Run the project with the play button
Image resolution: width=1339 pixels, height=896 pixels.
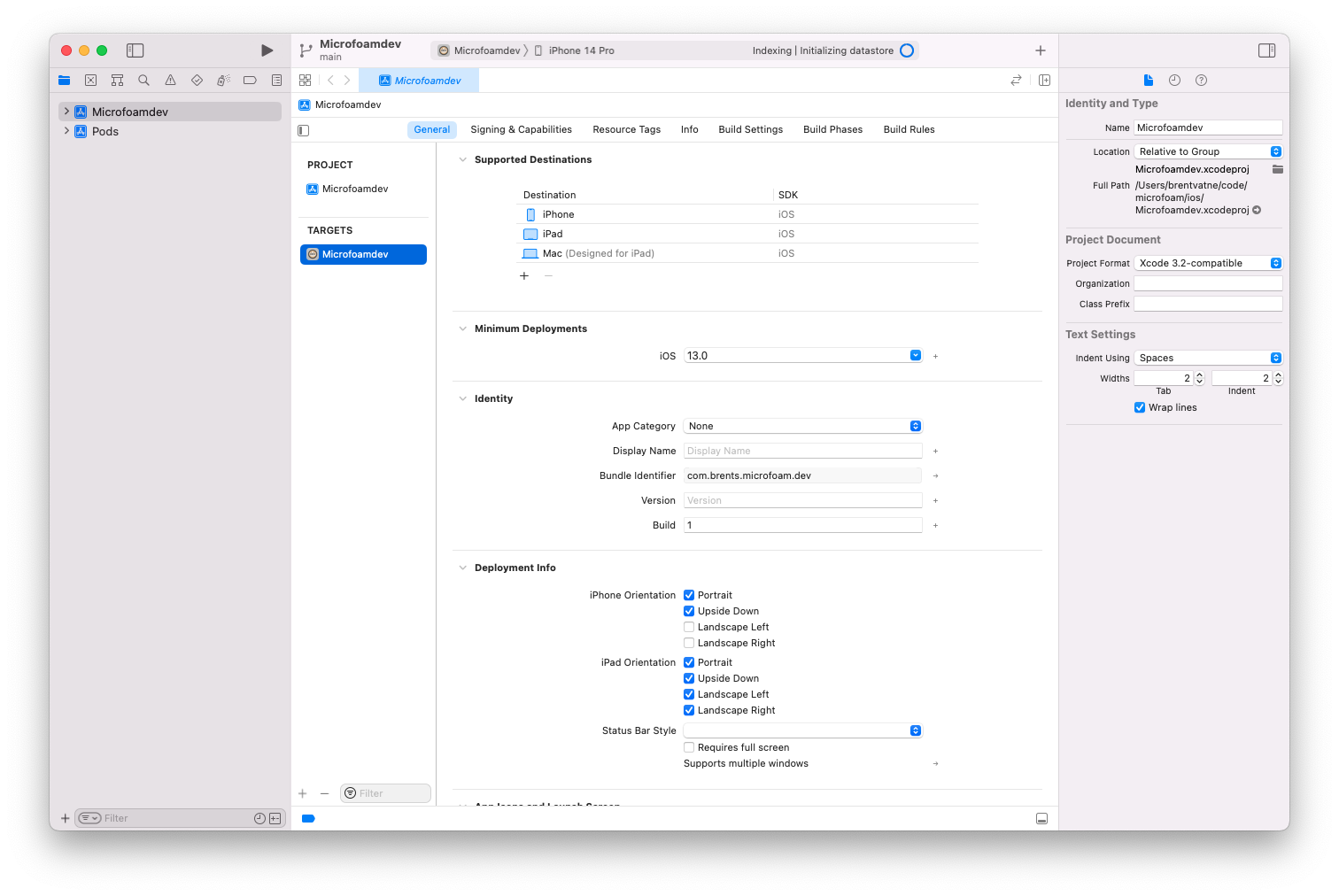coord(267,50)
